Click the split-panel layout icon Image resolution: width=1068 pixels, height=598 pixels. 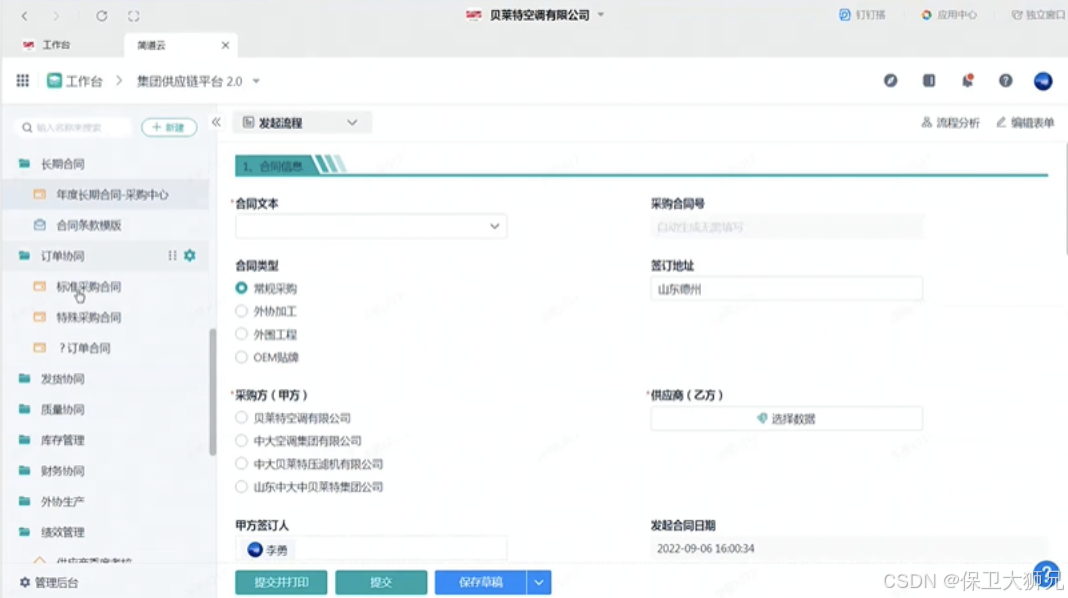tap(929, 81)
